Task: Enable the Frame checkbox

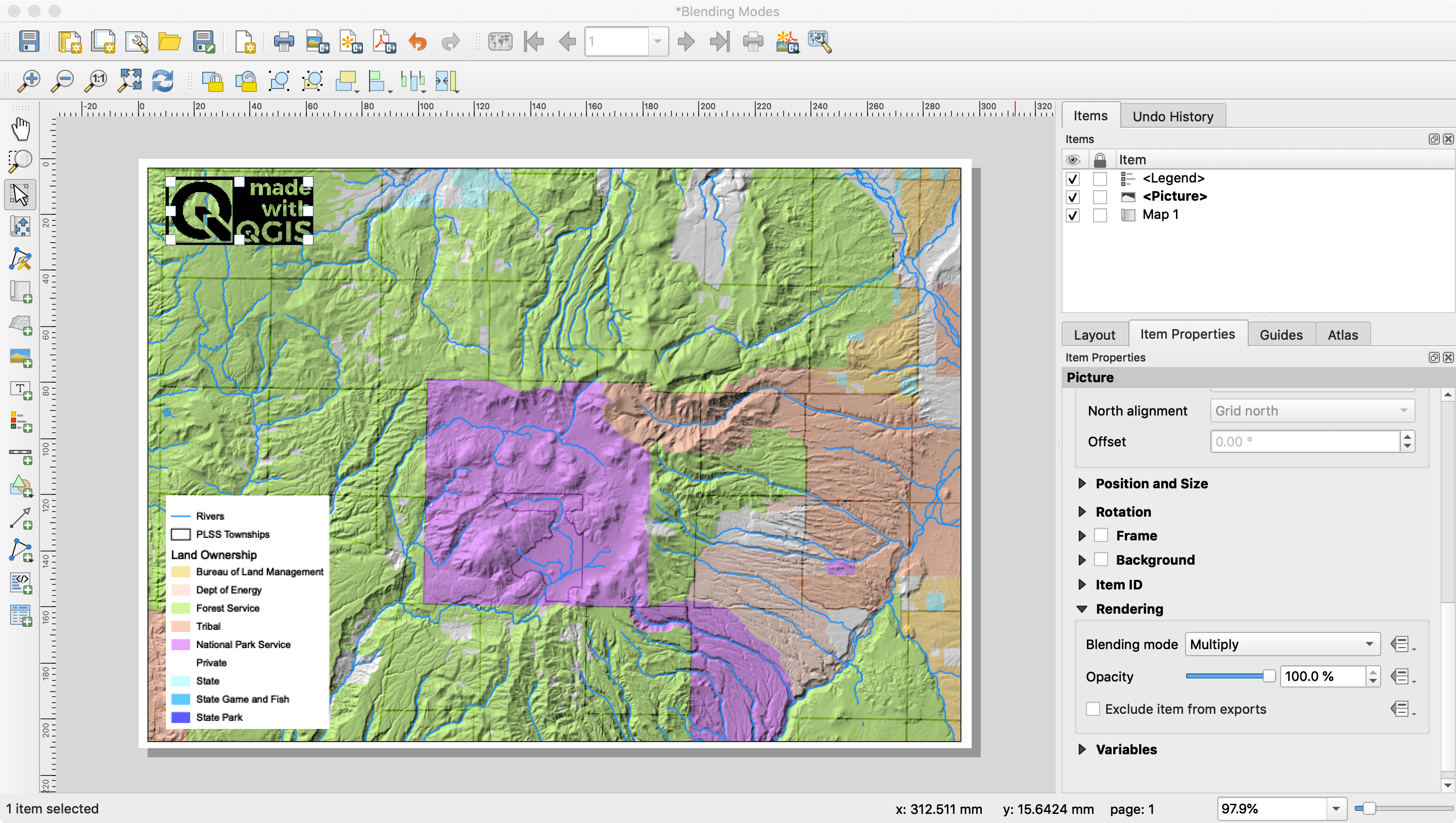Action: [x=1101, y=535]
